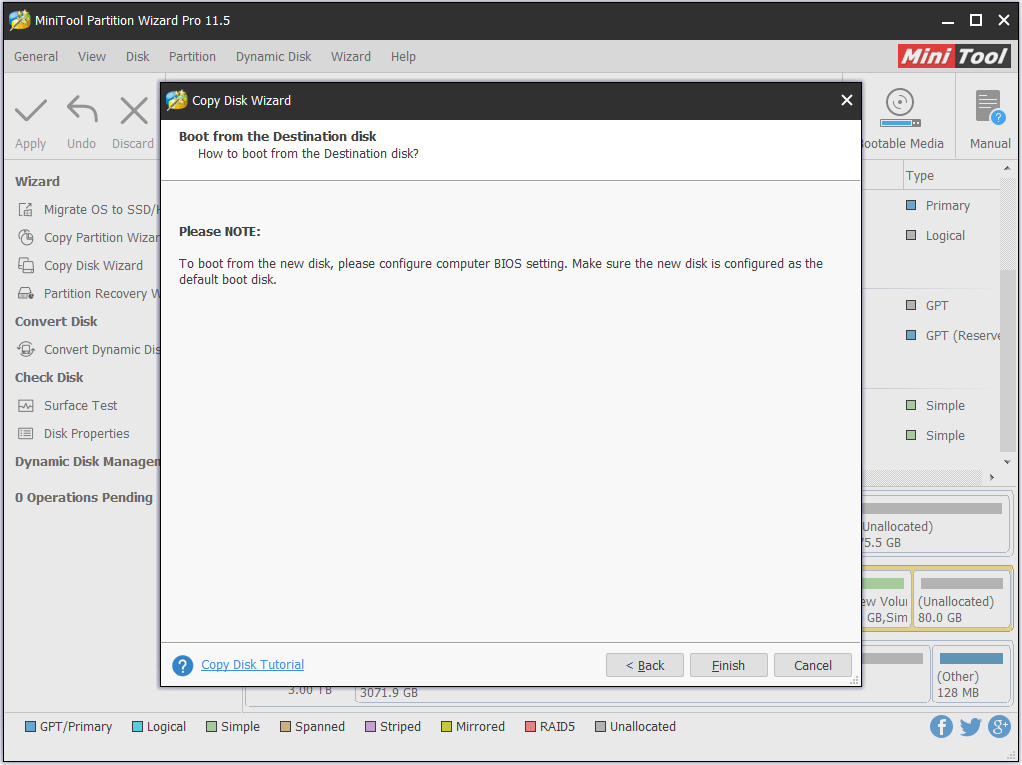Click the Finish button
This screenshot has width=1022, height=765.
[728, 665]
